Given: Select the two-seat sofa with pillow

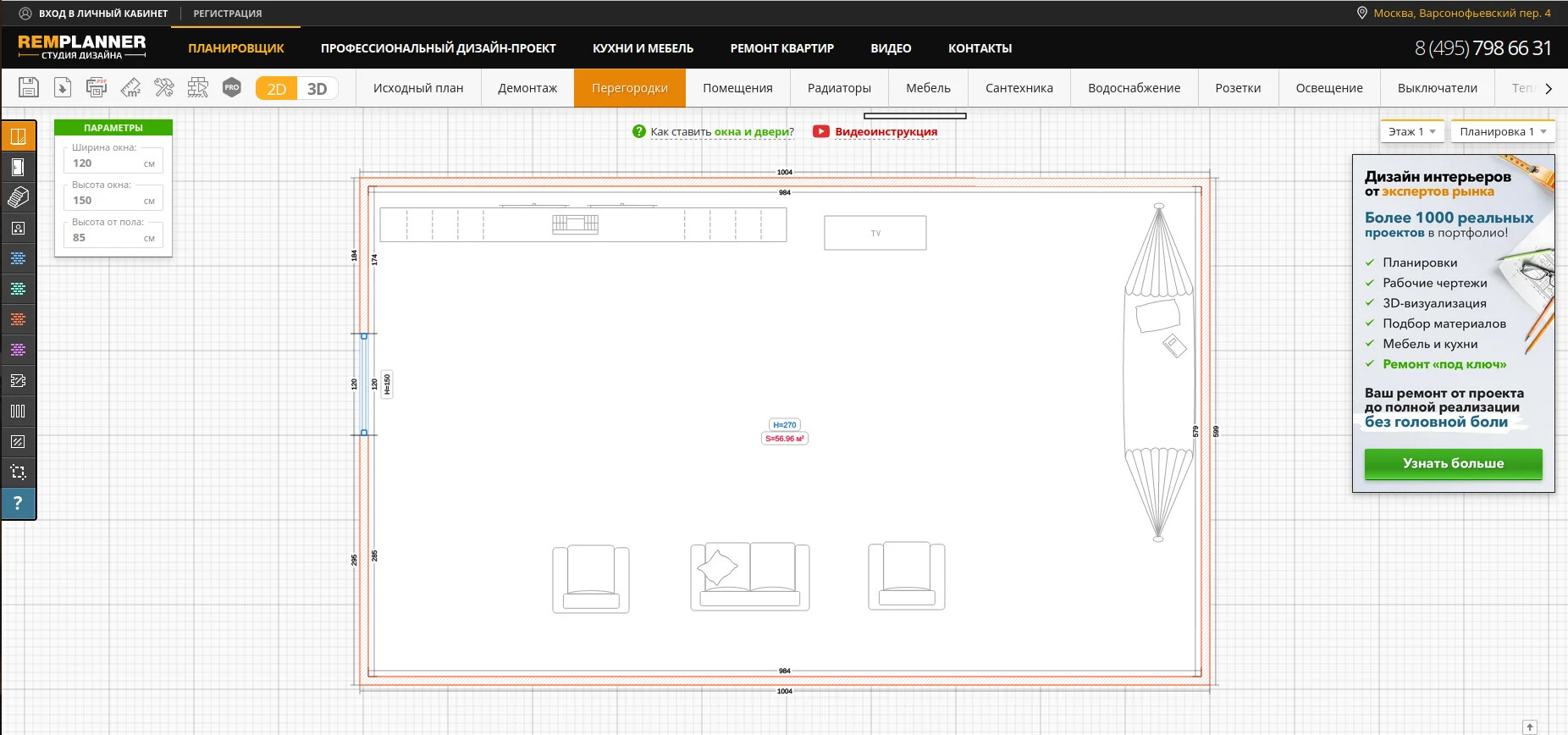Looking at the screenshot, I should click(x=750, y=577).
